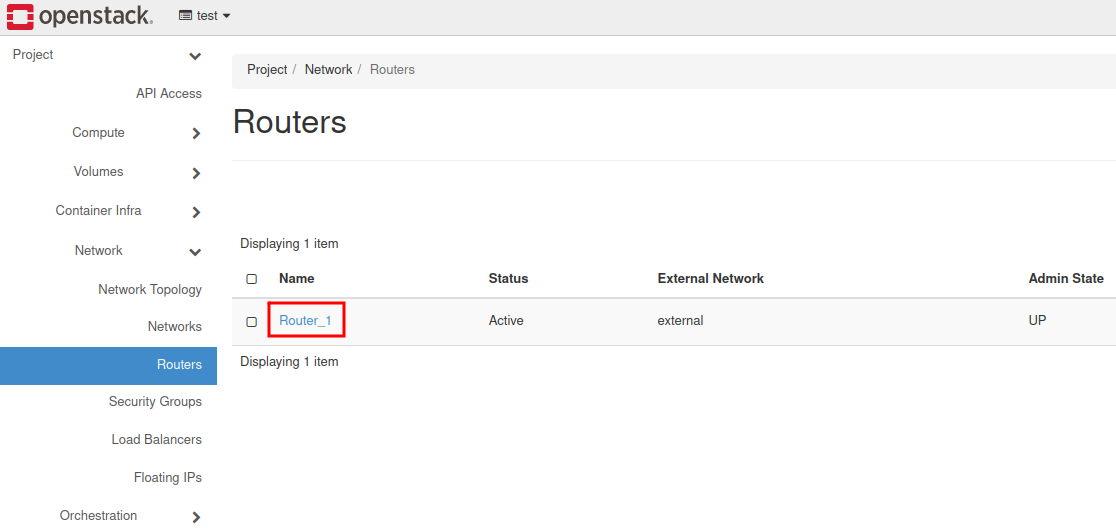Select the highlighted Routers sidebar item
The image size is (1116, 530).
point(179,365)
